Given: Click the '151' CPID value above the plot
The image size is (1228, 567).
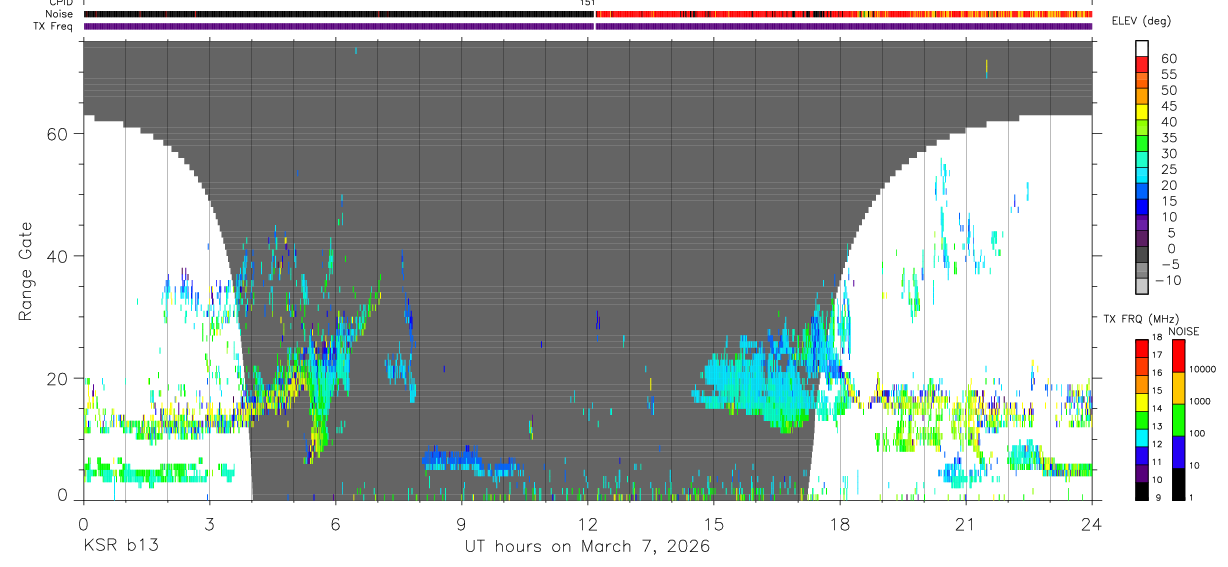Looking at the screenshot, I should [587, 3].
